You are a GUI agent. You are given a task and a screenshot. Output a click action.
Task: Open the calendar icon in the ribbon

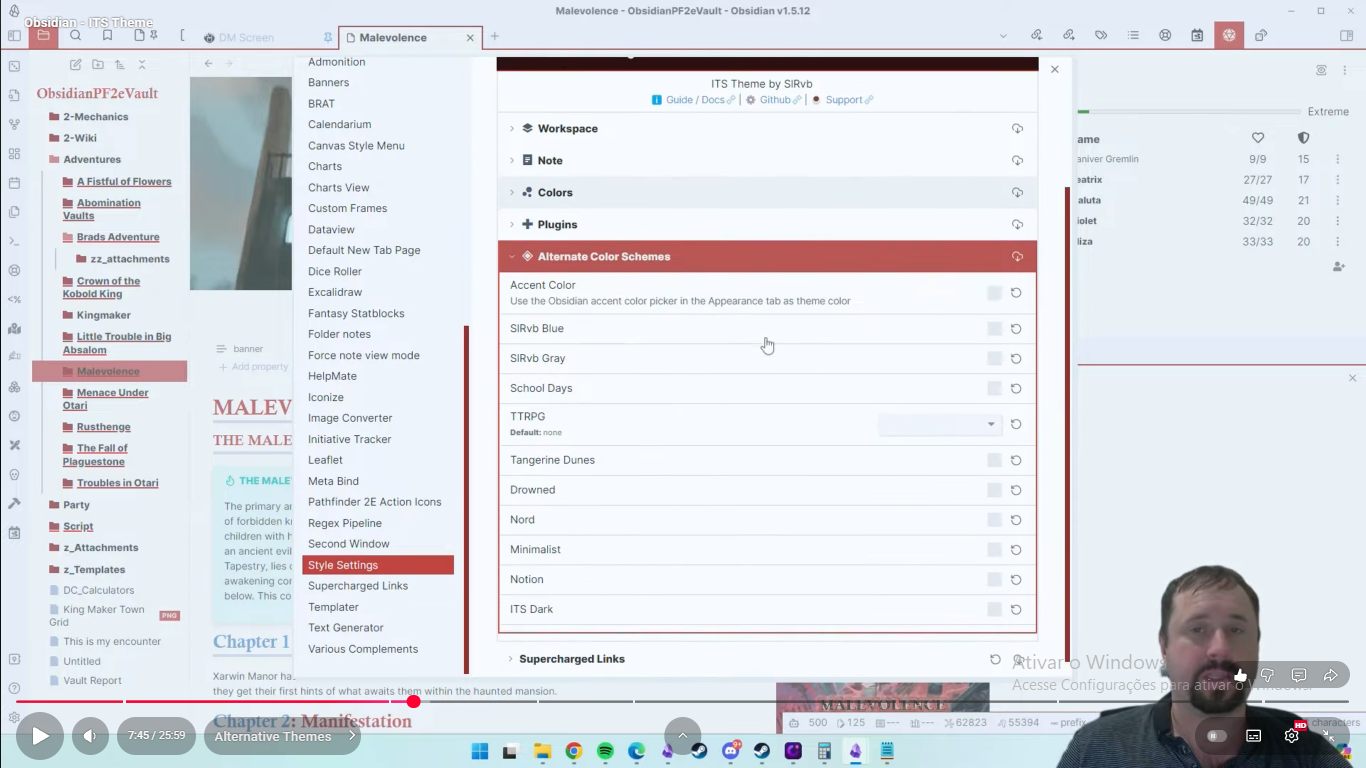point(14,183)
